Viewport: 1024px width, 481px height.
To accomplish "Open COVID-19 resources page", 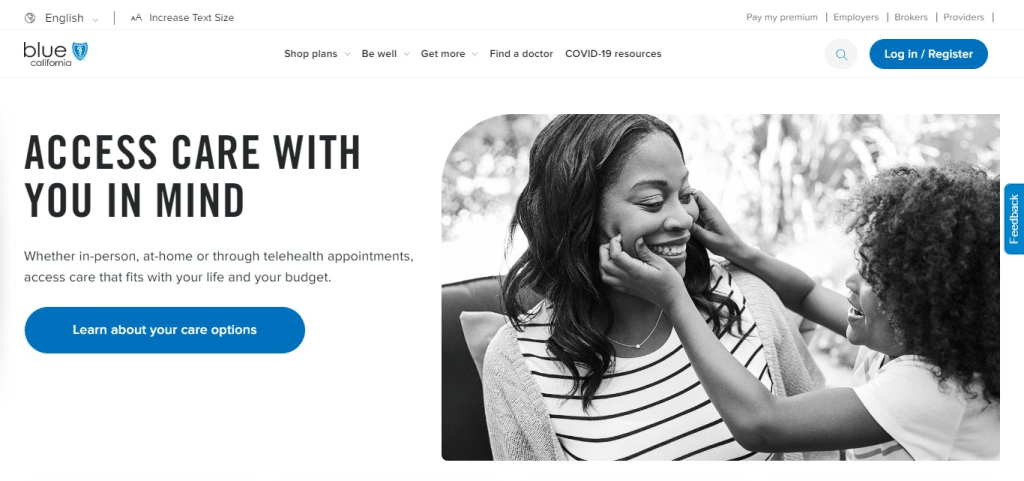I will (613, 54).
